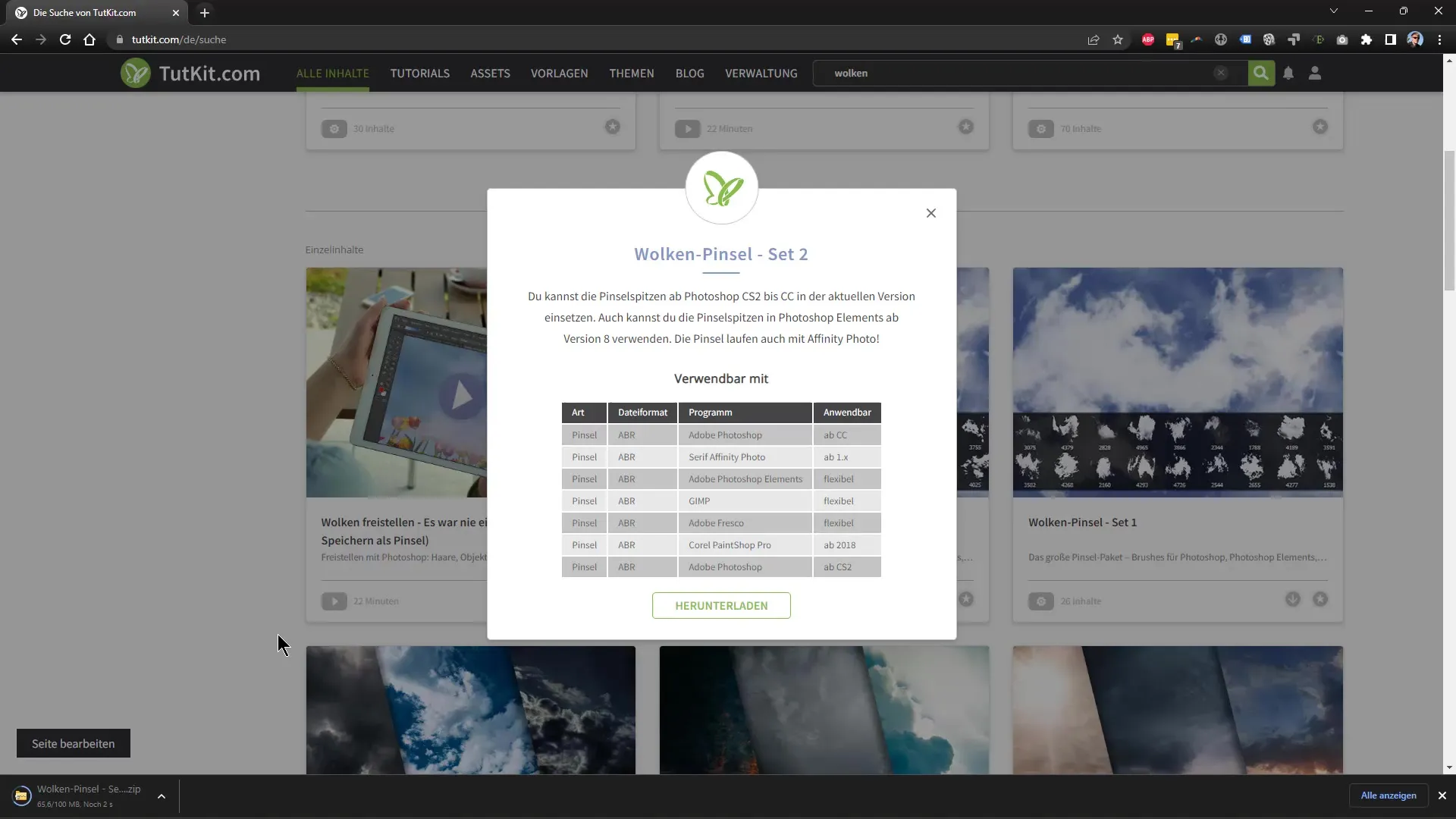Screen dimensions: 1456x819
Task: Open the Wolken-Pinsel - Set 1 thumbnail
Action: coord(1178,382)
